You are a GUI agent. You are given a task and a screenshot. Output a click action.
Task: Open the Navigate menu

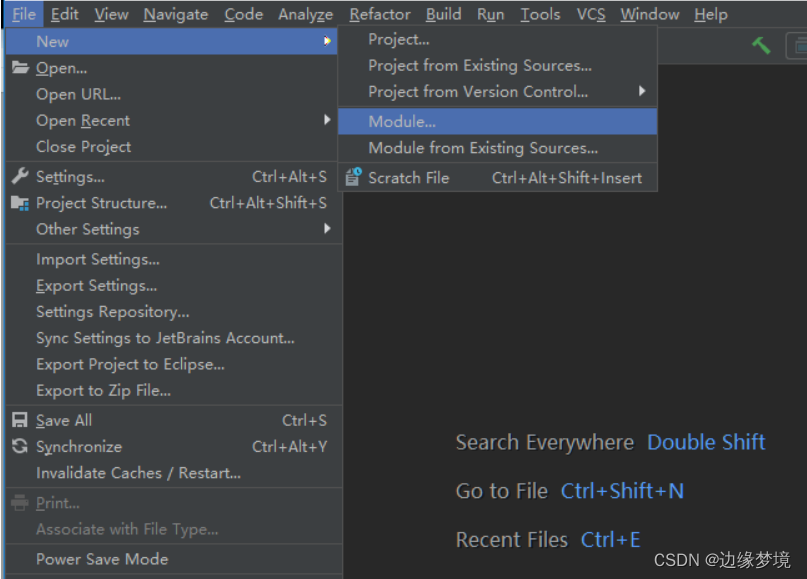click(176, 14)
